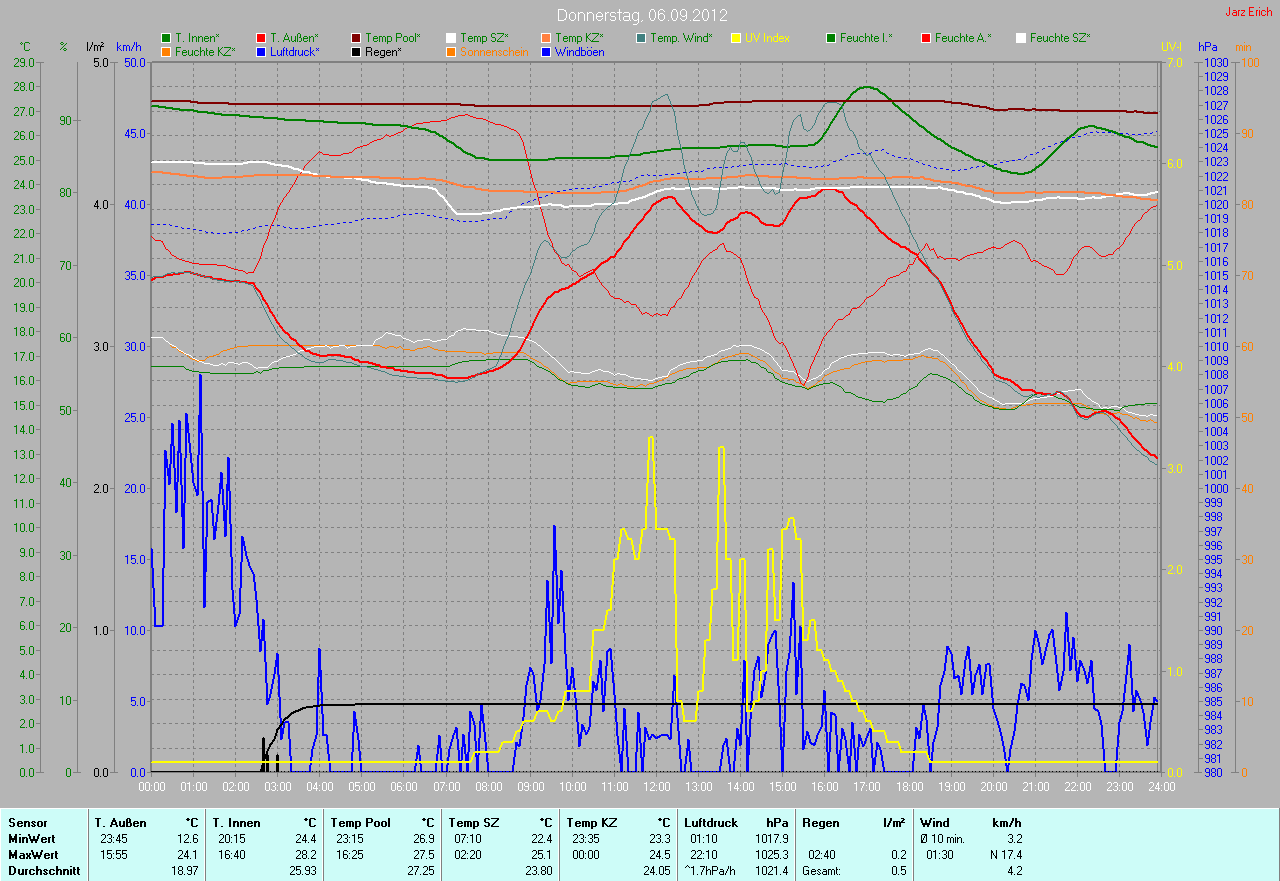This screenshot has height=881, width=1280.
Task: Click the 12:00 time axis marker
Action: coord(656,786)
